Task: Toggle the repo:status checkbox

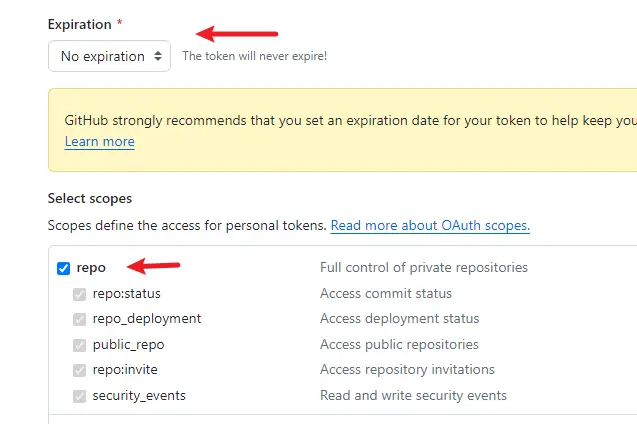Action: click(x=79, y=294)
